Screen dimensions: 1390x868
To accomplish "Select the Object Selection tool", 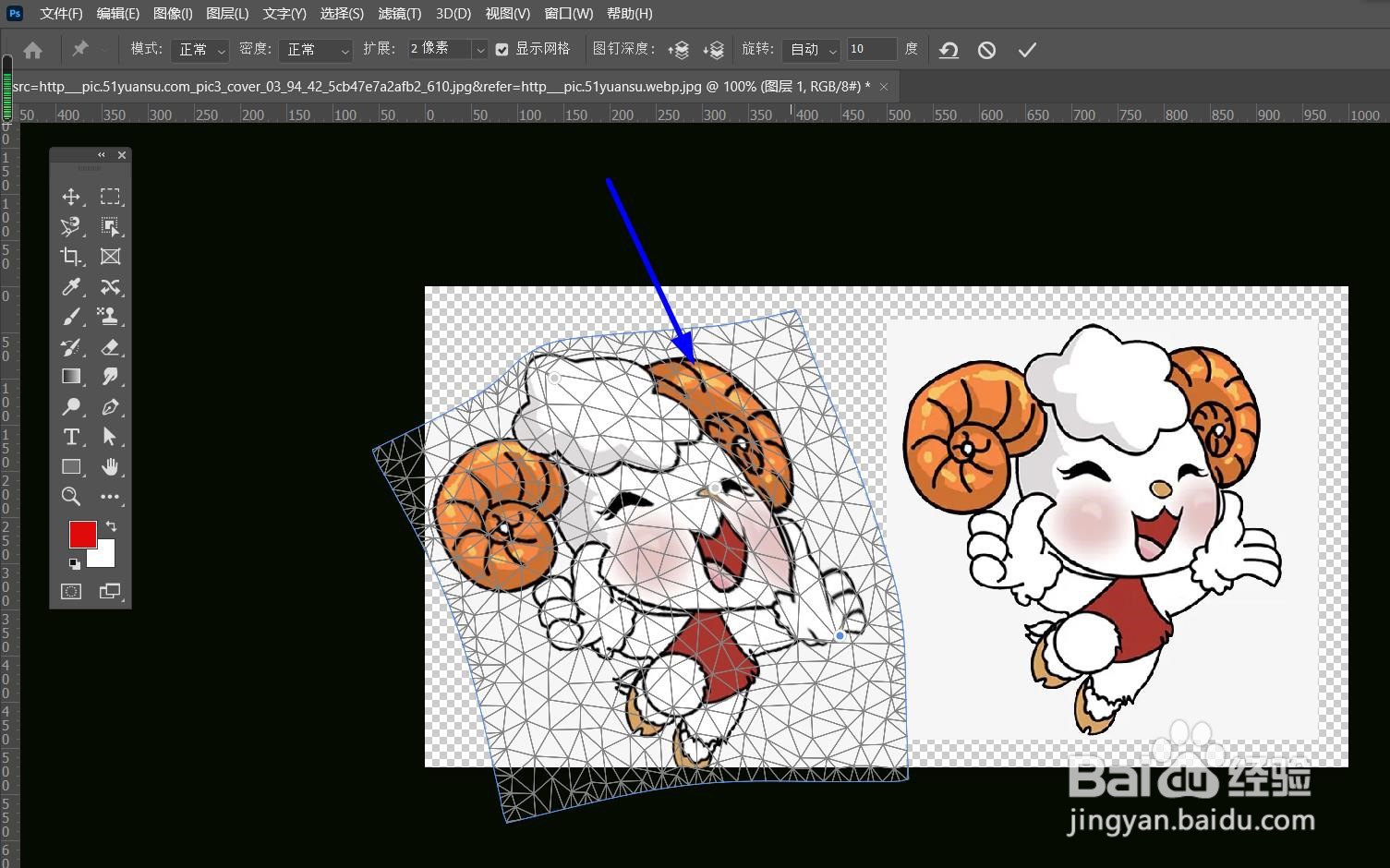I will [110, 226].
